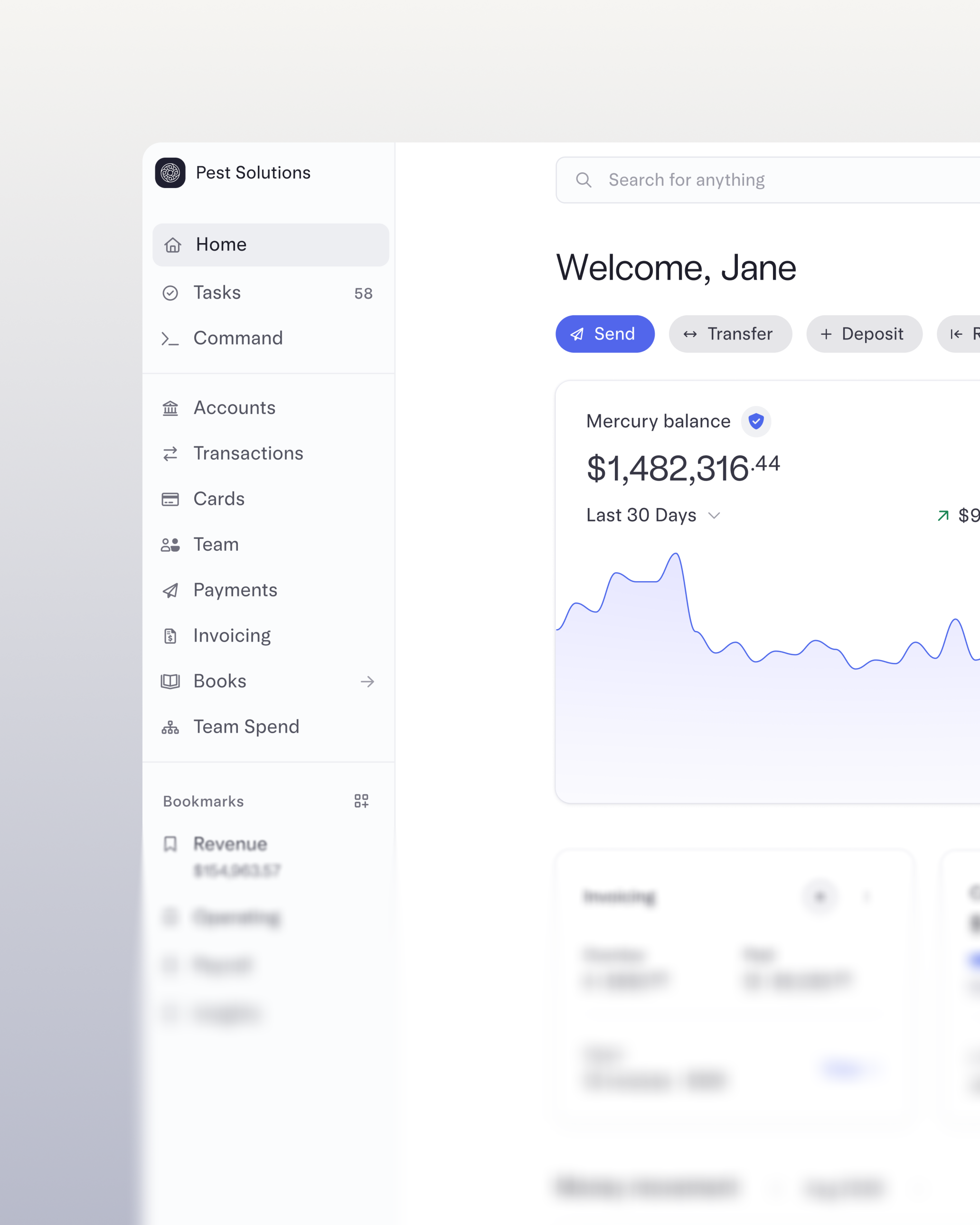This screenshot has width=980, height=1225.
Task: Click the green upward trend arrow
Action: tap(943, 515)
